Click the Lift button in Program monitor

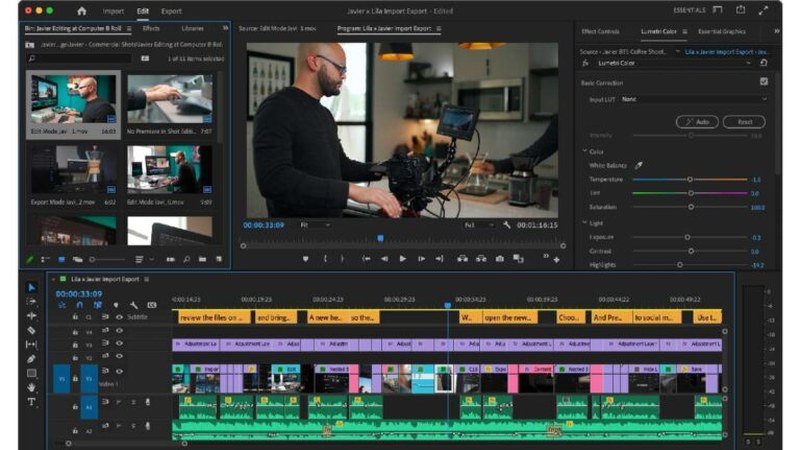pyautogui.click(x=463, y=259)
